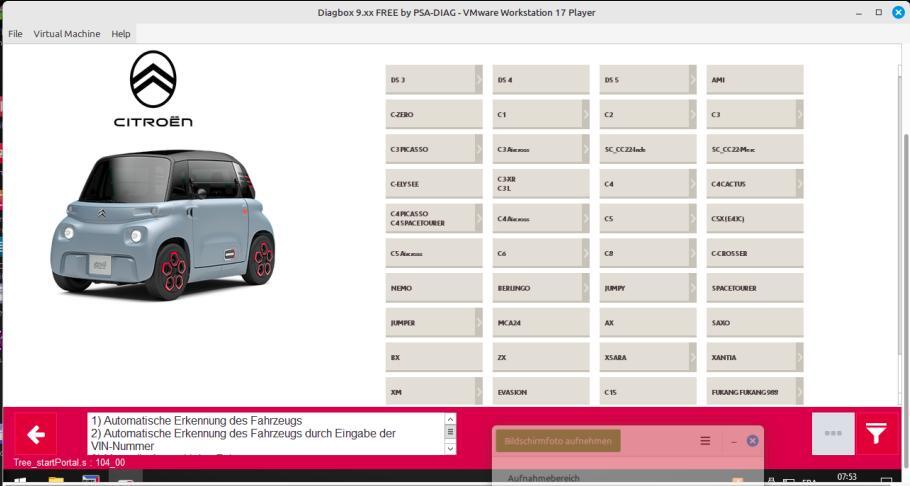Open the Help menu
Viewport: 910px width, 486px height.
121,34
